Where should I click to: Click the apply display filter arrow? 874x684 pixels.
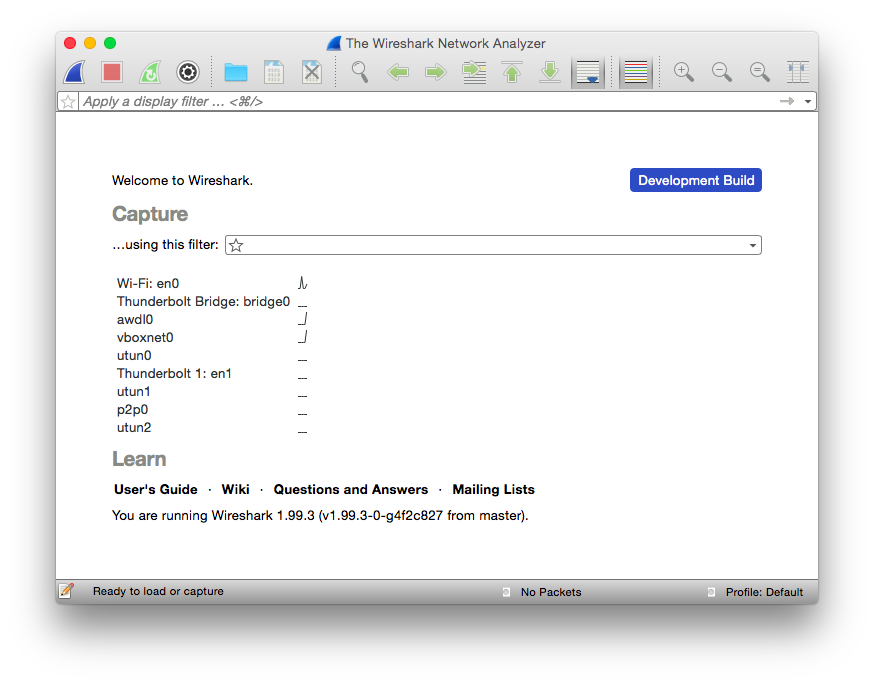pos(787,101)
